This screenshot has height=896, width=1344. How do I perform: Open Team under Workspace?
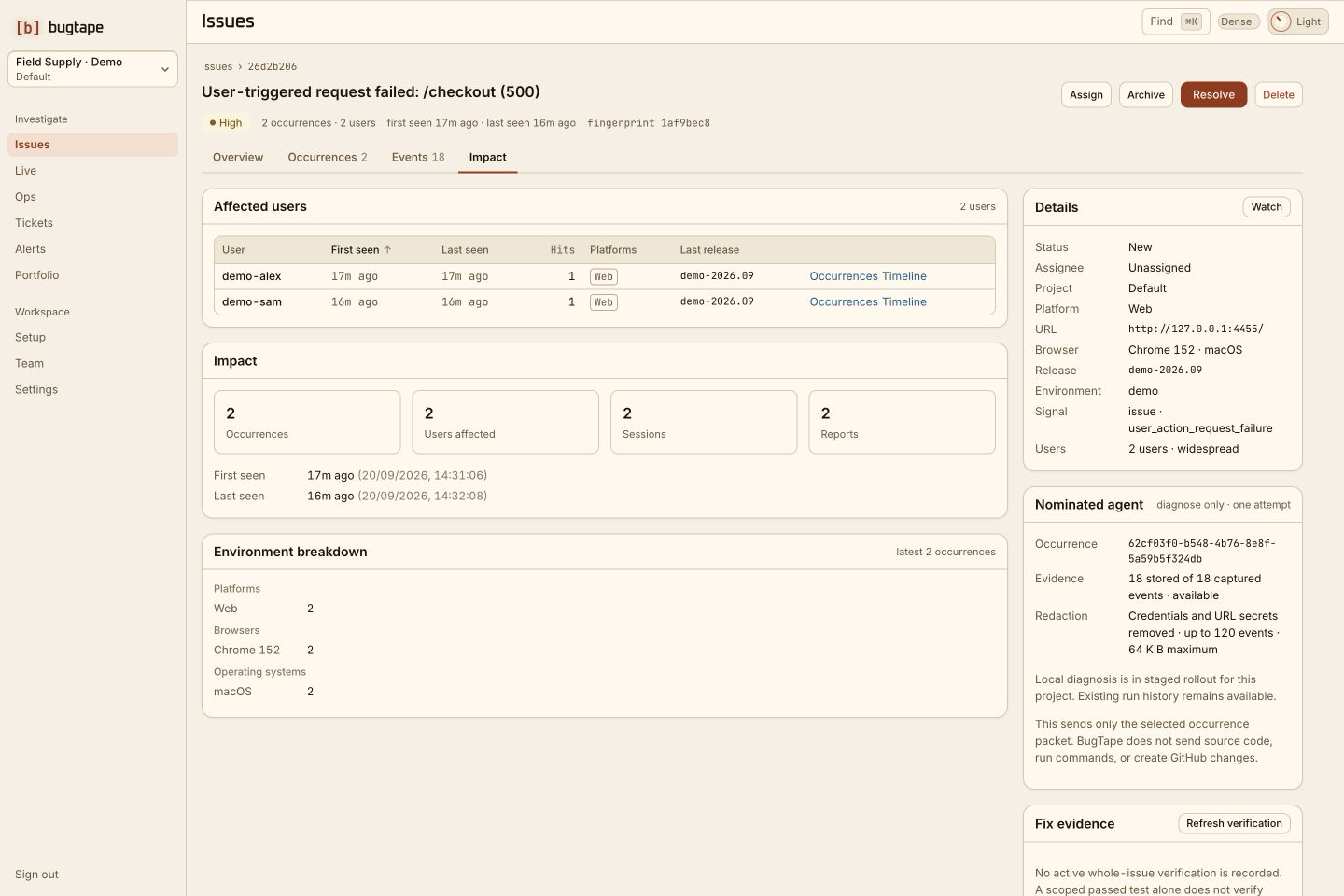(92, 363)
